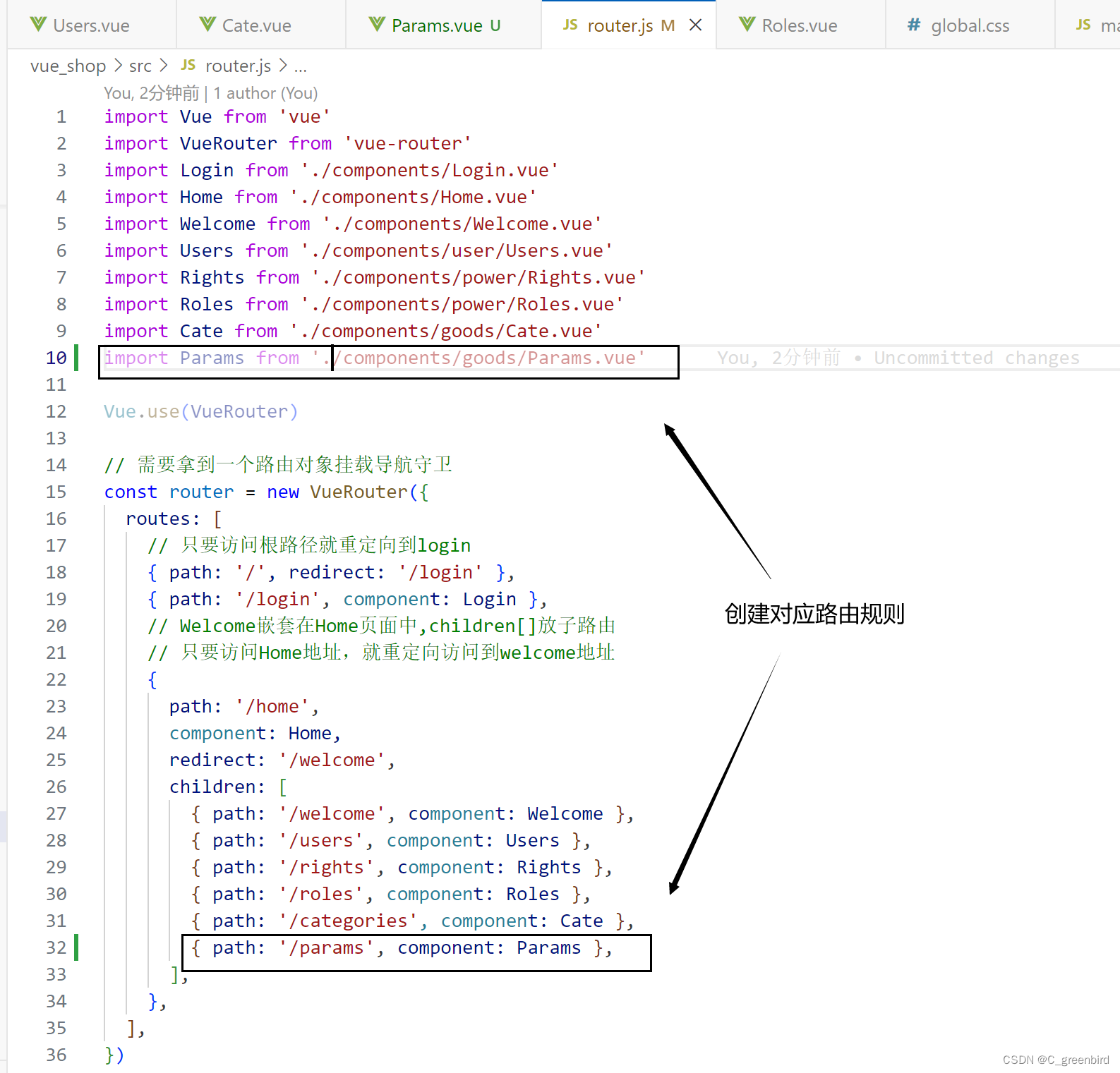Click the '/categories' path on line 31

pos(348,921)
